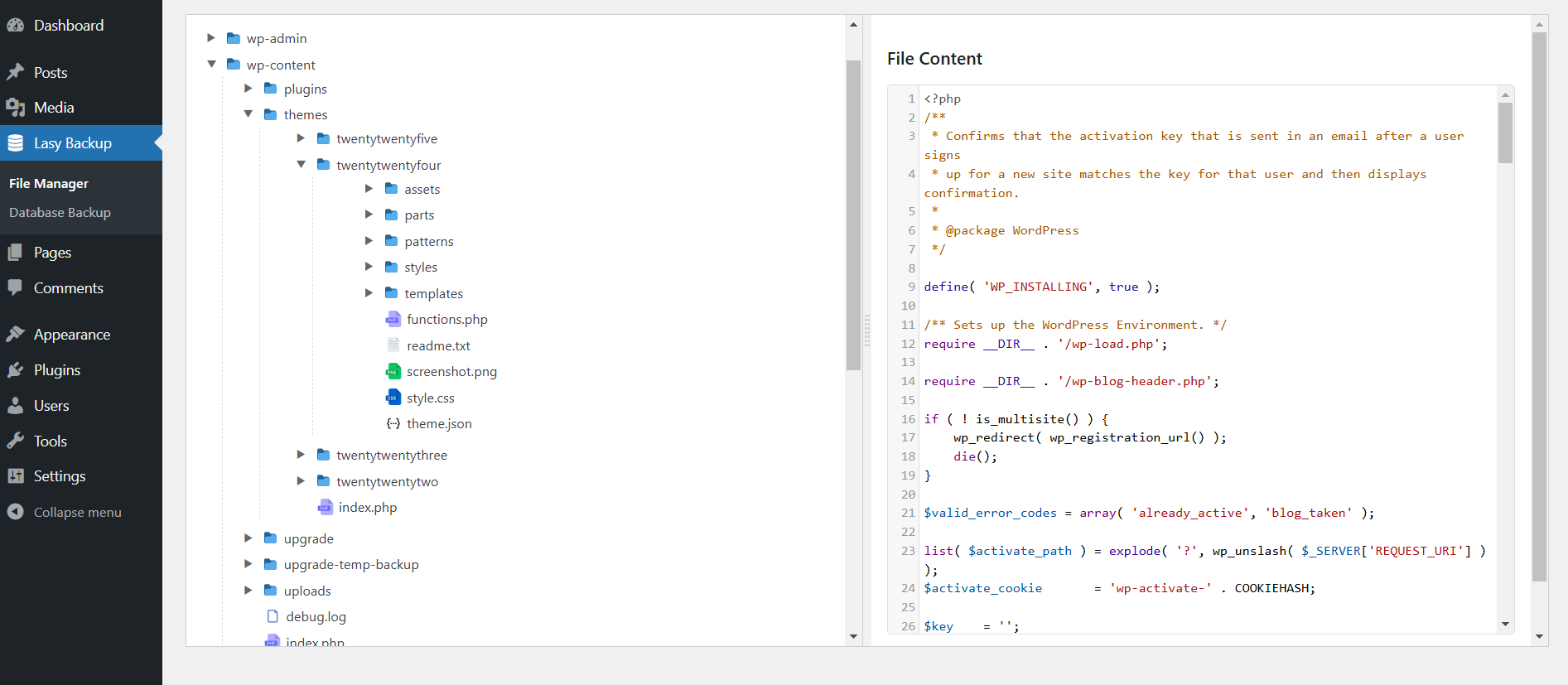Click the plugins folder icon

(271, 89)
